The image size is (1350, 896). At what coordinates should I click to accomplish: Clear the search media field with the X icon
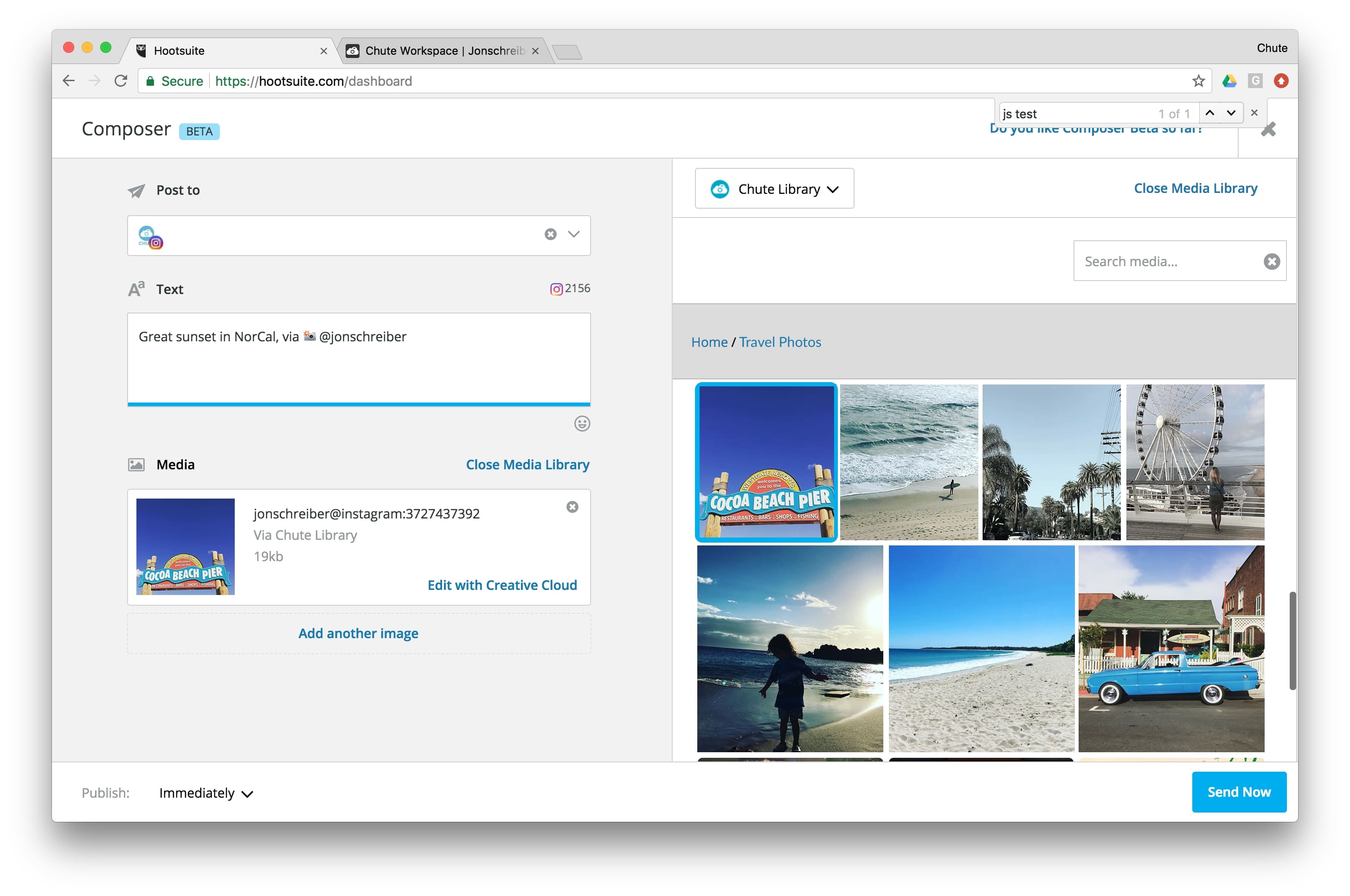click(1271, 261)
